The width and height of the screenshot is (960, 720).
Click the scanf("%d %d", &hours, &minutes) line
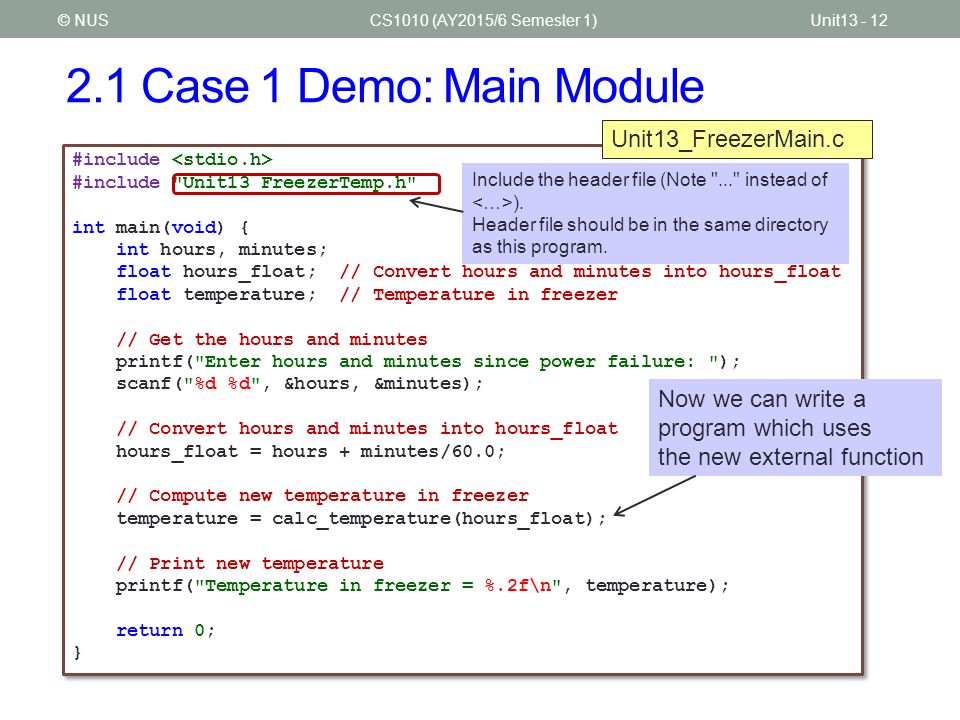299,384
